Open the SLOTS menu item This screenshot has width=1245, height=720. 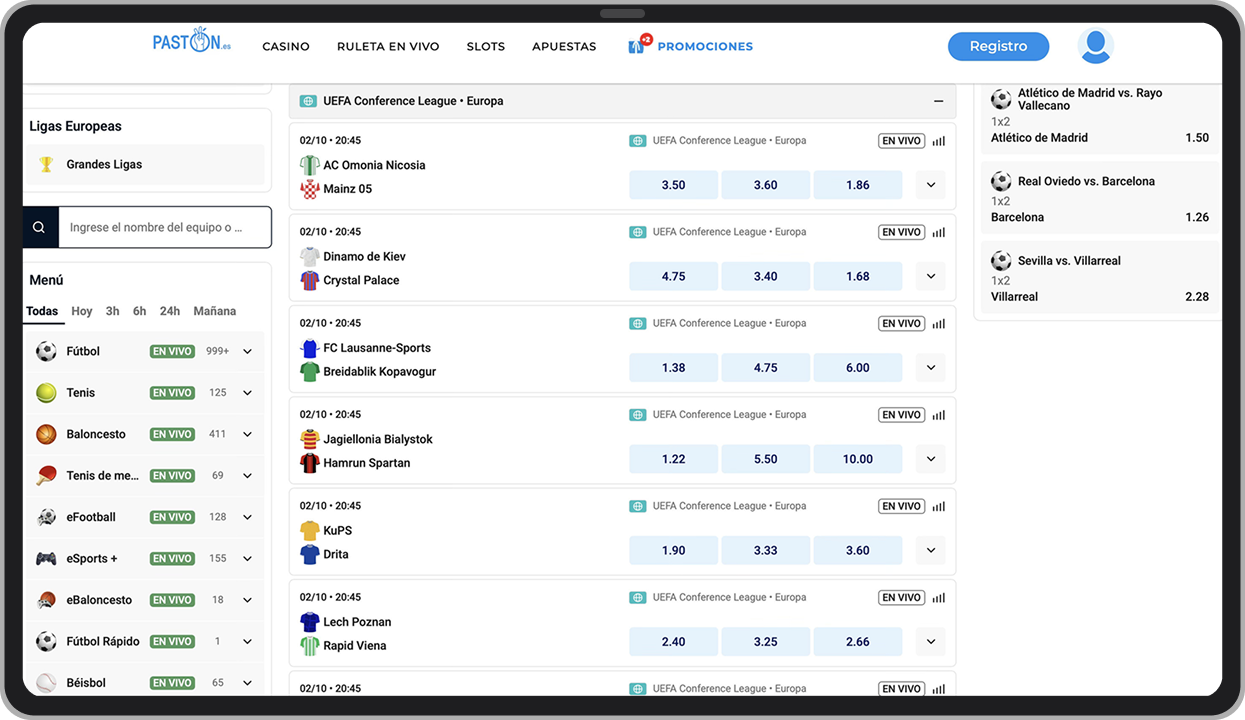point(486,46)
